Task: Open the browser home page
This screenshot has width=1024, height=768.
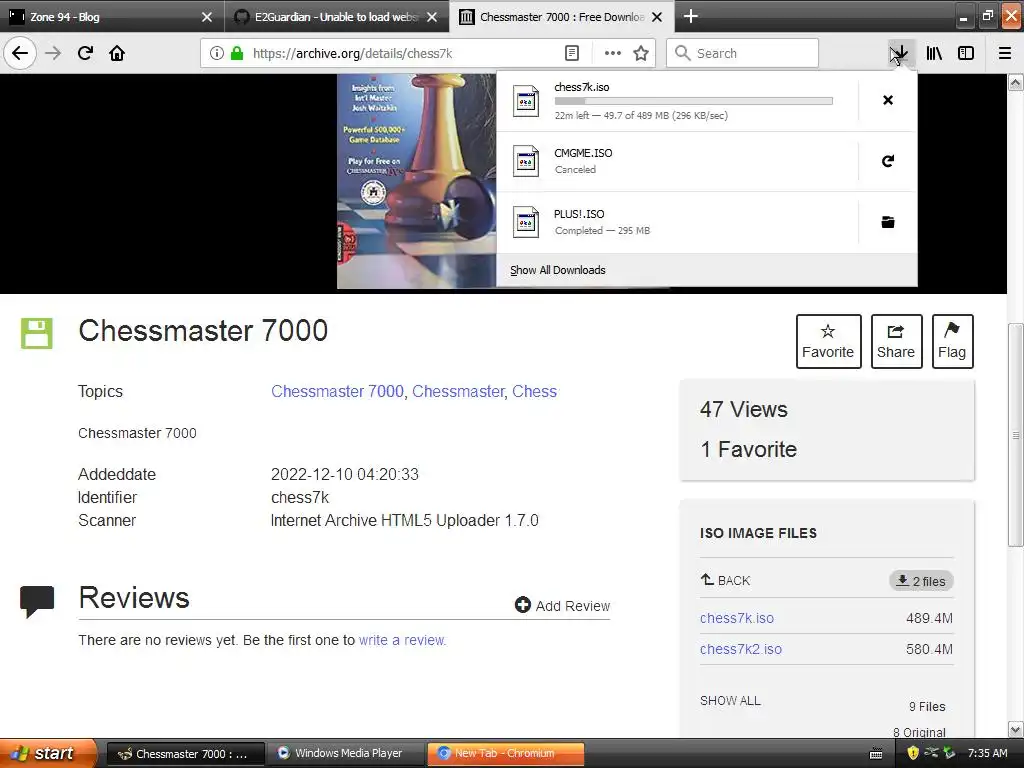Action: point(117,53)
